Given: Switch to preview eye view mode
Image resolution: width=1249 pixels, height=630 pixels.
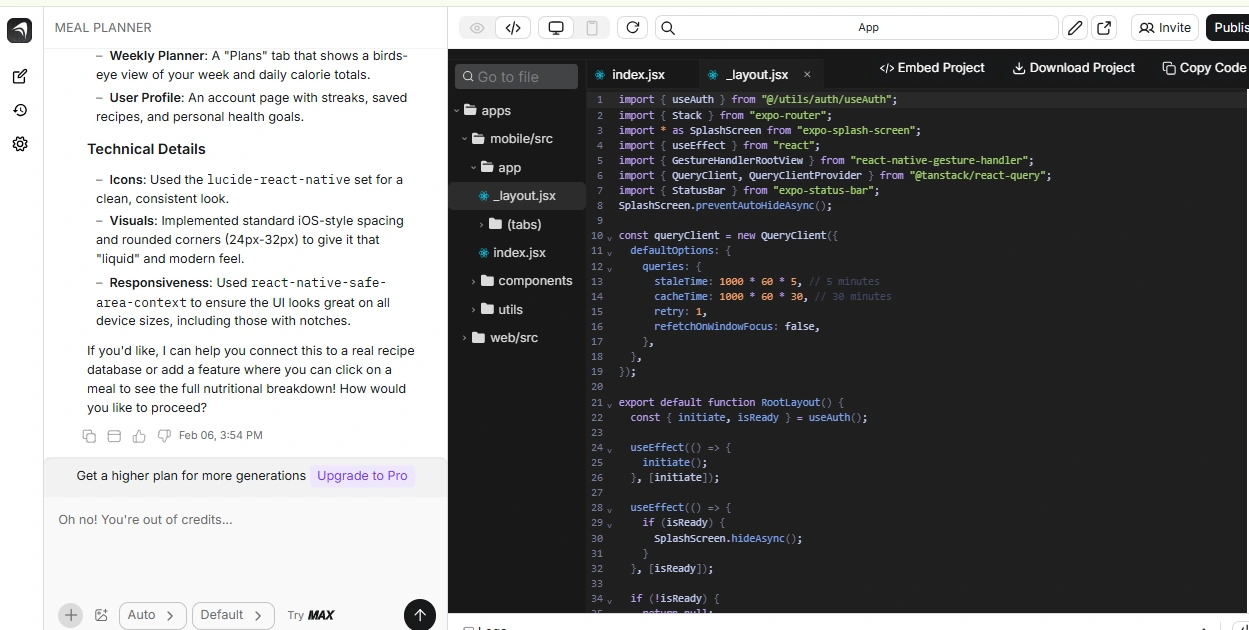Looking at the screenshot, I should [x=477, y=28].
